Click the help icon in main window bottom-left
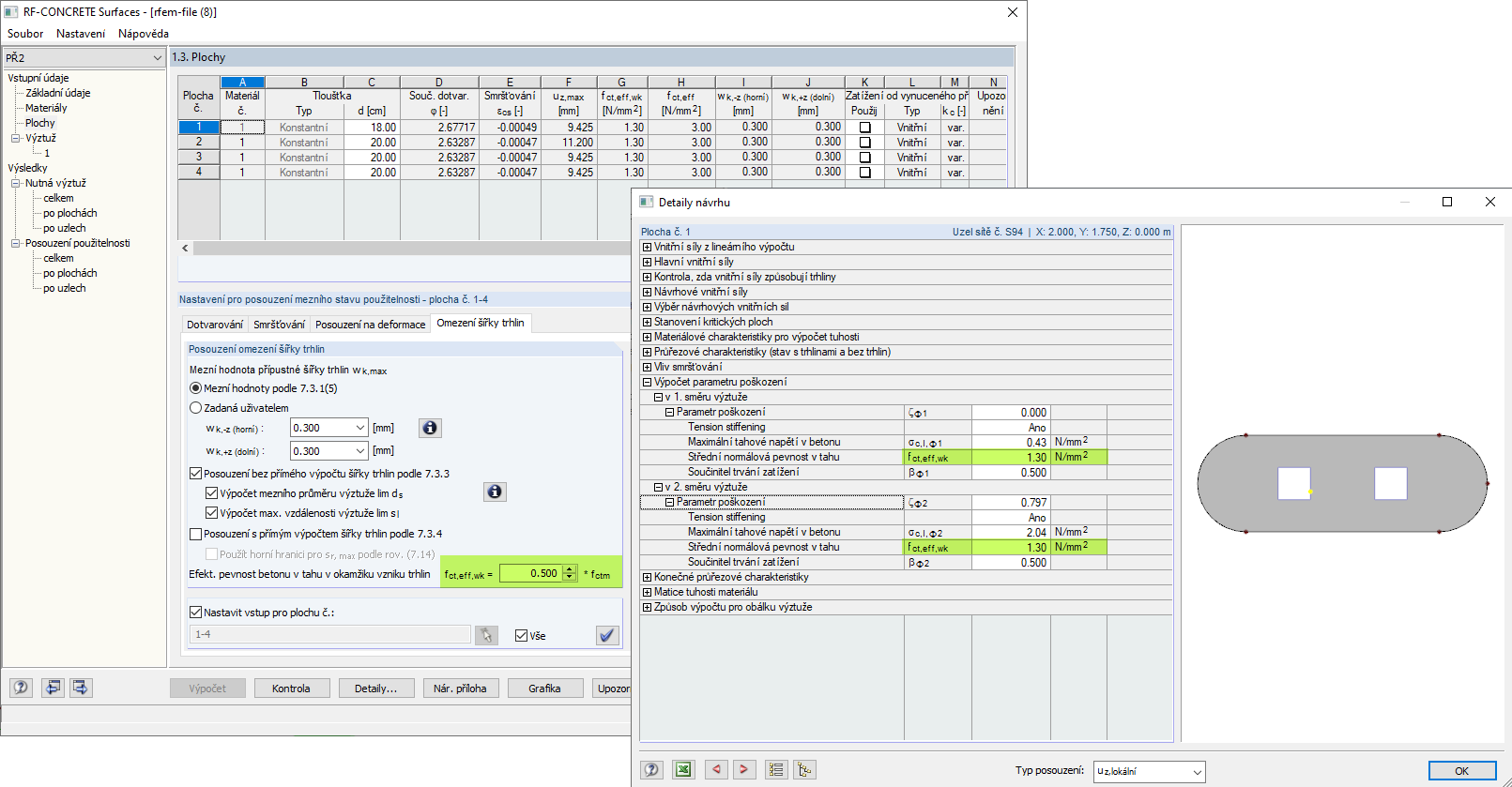The height and width of the screenshot is (787, 1512). click(21, 688)
